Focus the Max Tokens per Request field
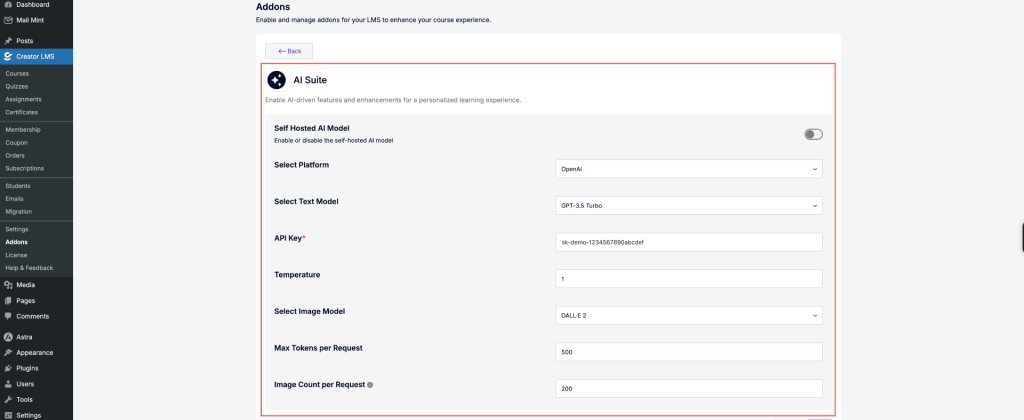This screenshot has width=1024, height=420. click(x=689, y=352)
